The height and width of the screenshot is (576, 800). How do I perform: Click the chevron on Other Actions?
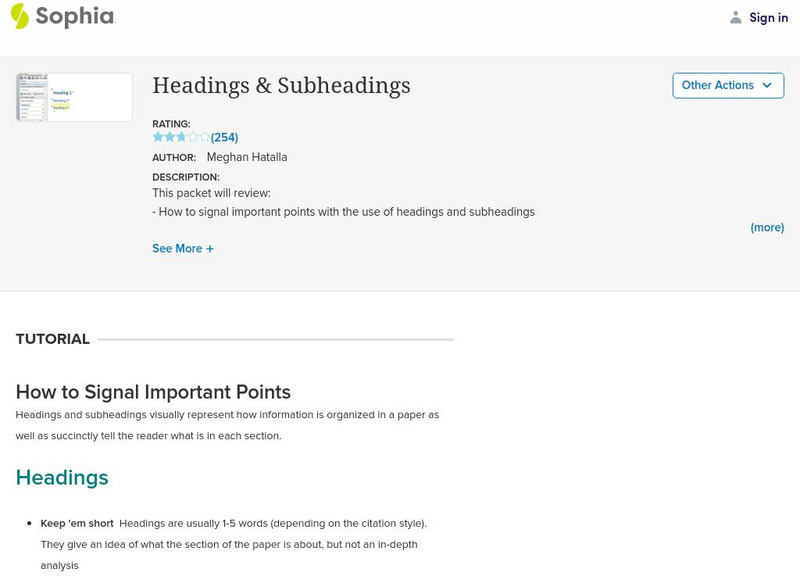(x=765, y=85)
